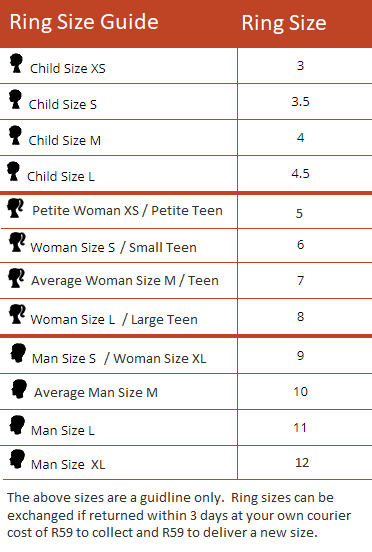Viewport: 372px width, 552px height.
Task: Click the woman silhouette icon beside Average Woman Size M
Action: pos(16,278)
